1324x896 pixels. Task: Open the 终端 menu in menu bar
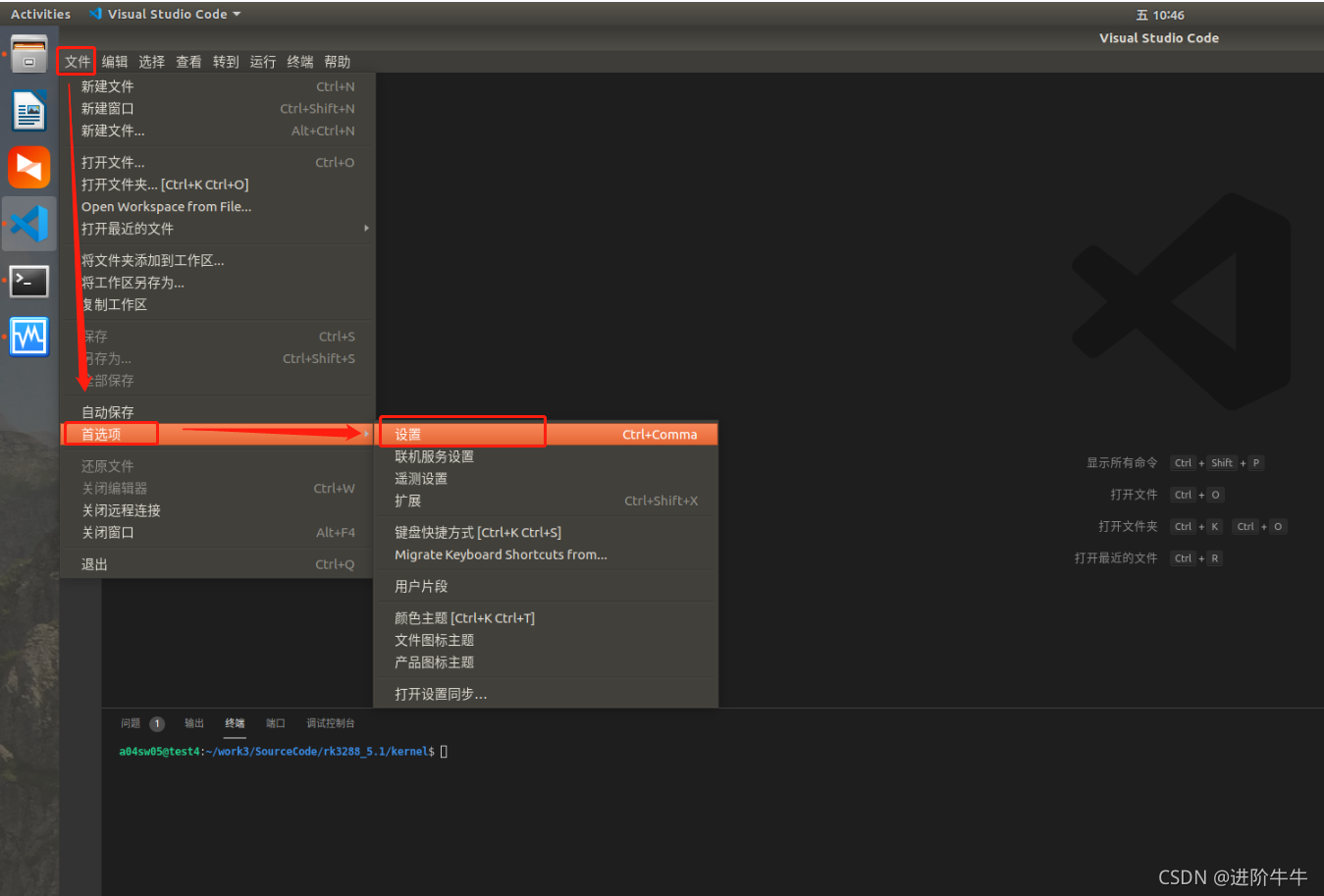(x=300, y=62)
